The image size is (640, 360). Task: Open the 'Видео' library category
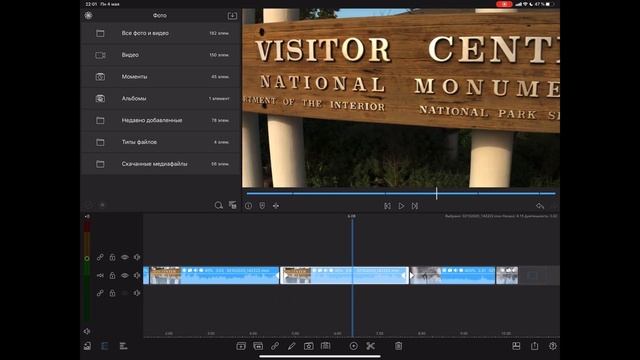coord(161,55)
